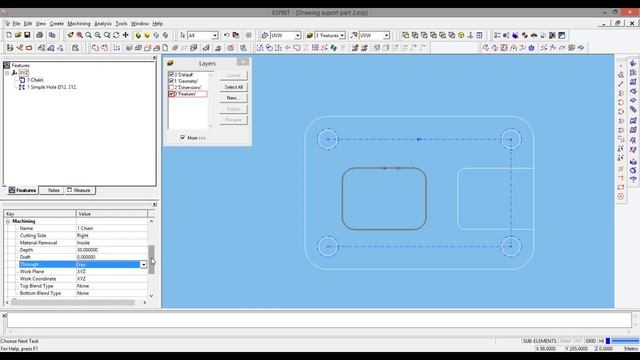Click the blank page icon in second toolbar
The width and height of the screenshot is (640, 360).
165,48
